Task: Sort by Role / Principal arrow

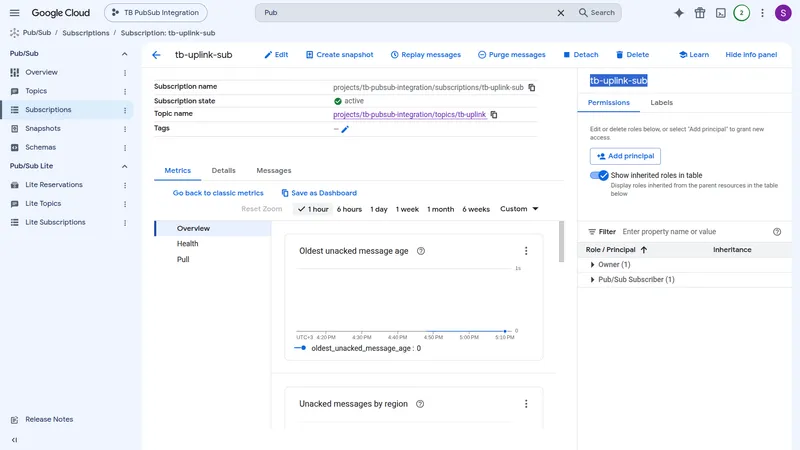Action: click(644, 250)
